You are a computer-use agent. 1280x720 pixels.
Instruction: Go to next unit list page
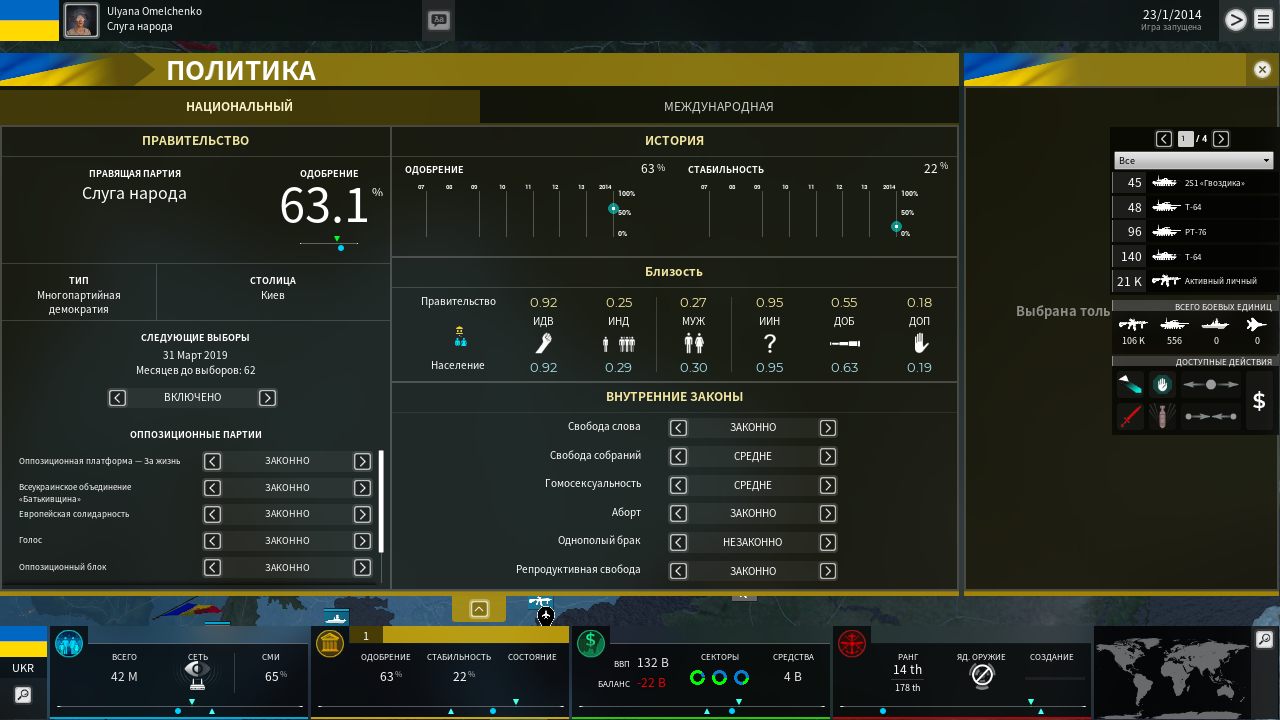pos(1221,139)
